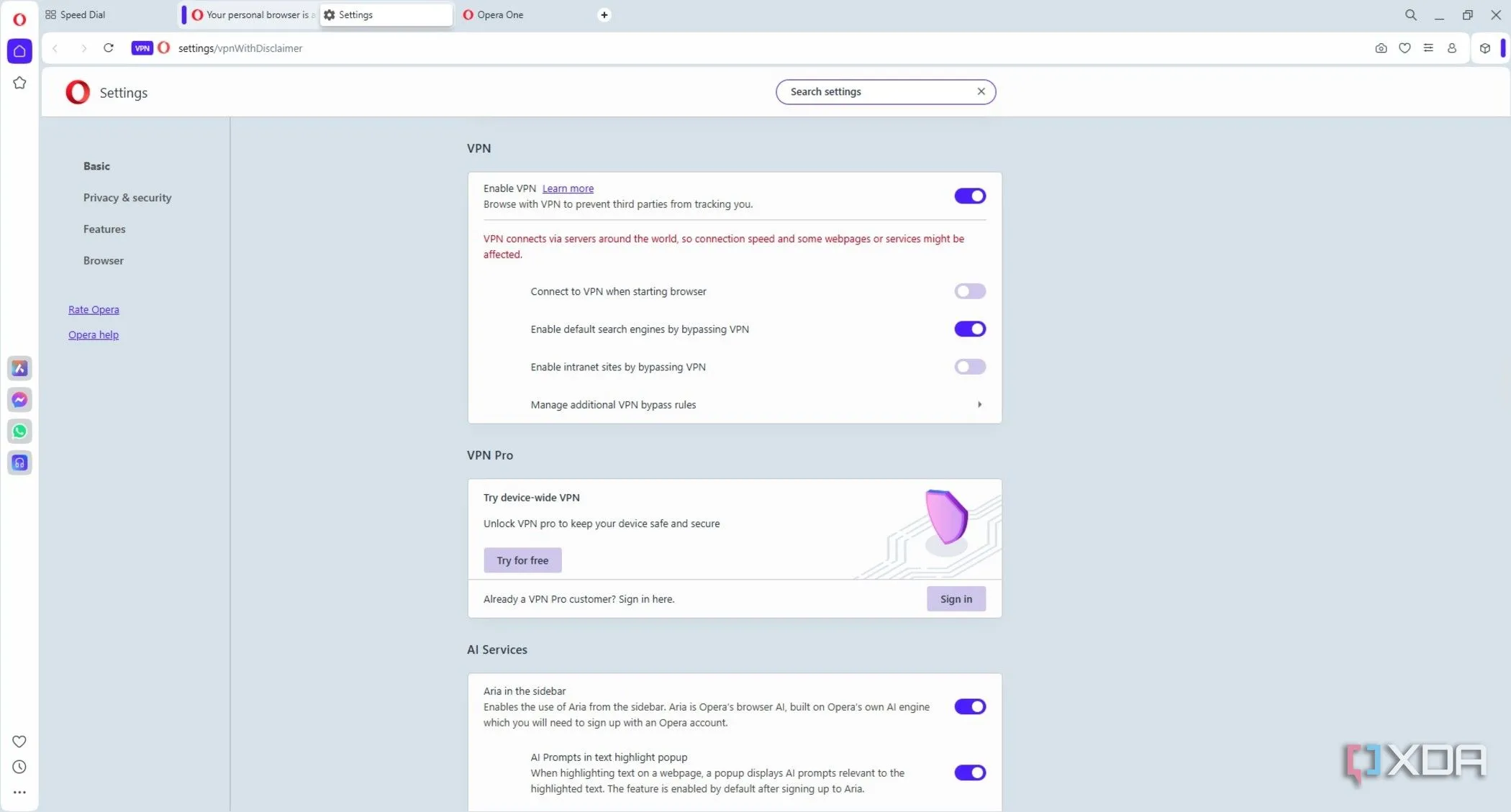Go to Speed Dial home icon in sidebar
This screenshot has height=812, width=1511.
point(19,51)
